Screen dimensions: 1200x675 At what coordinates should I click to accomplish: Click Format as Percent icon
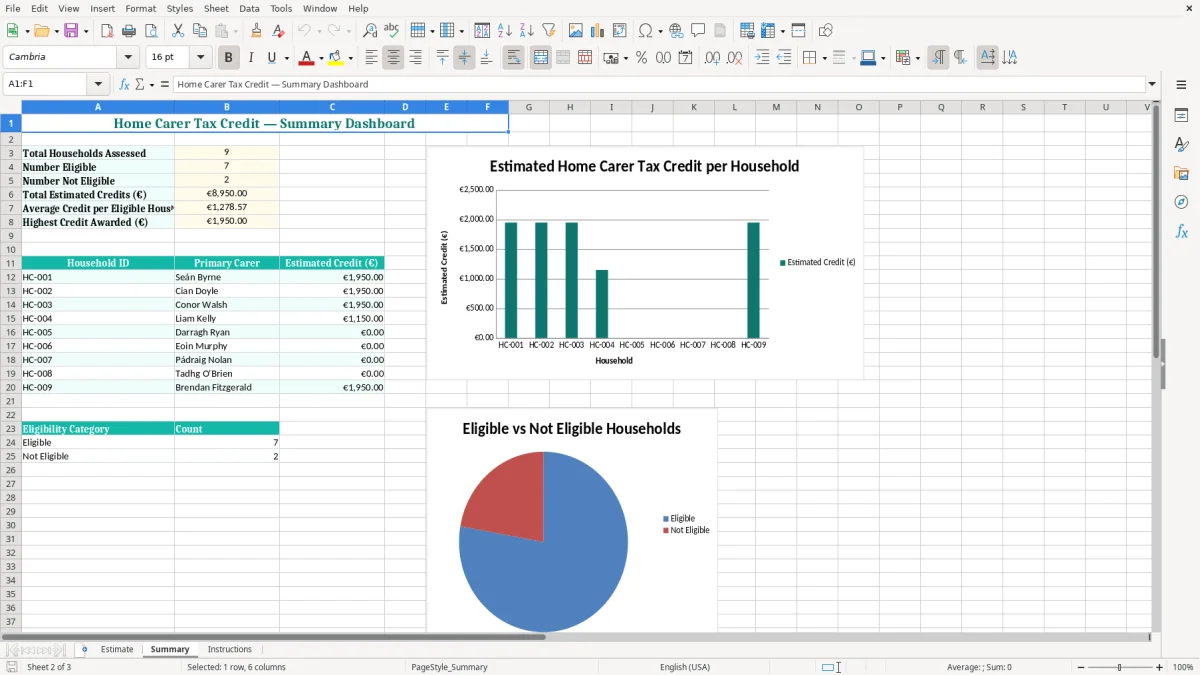coord(641,58)
